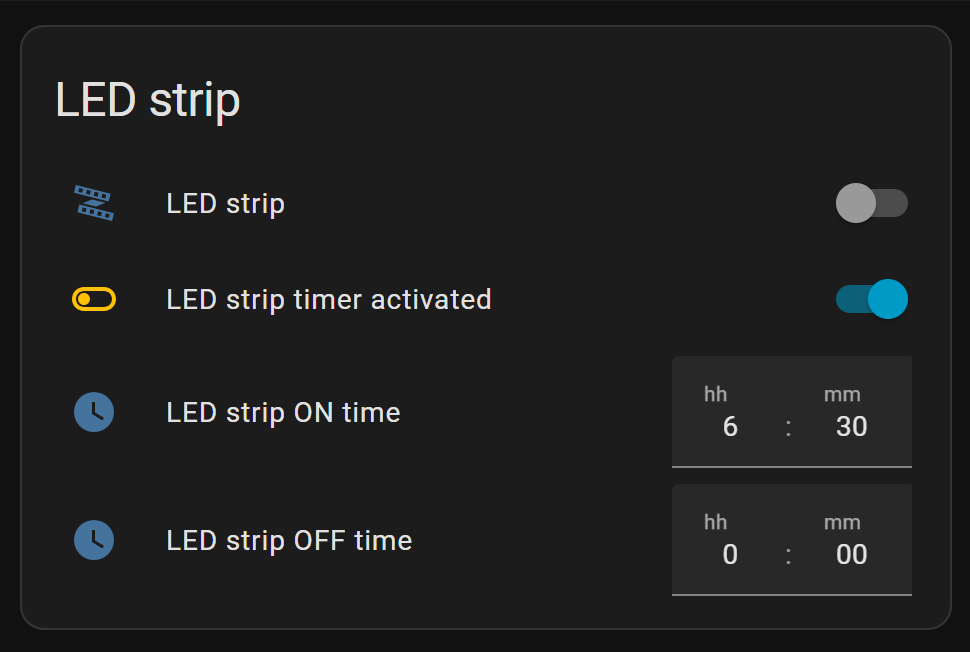Click the LED strip OFF time row label
This screenshot has width=970, height=652.
pos(289,540)
